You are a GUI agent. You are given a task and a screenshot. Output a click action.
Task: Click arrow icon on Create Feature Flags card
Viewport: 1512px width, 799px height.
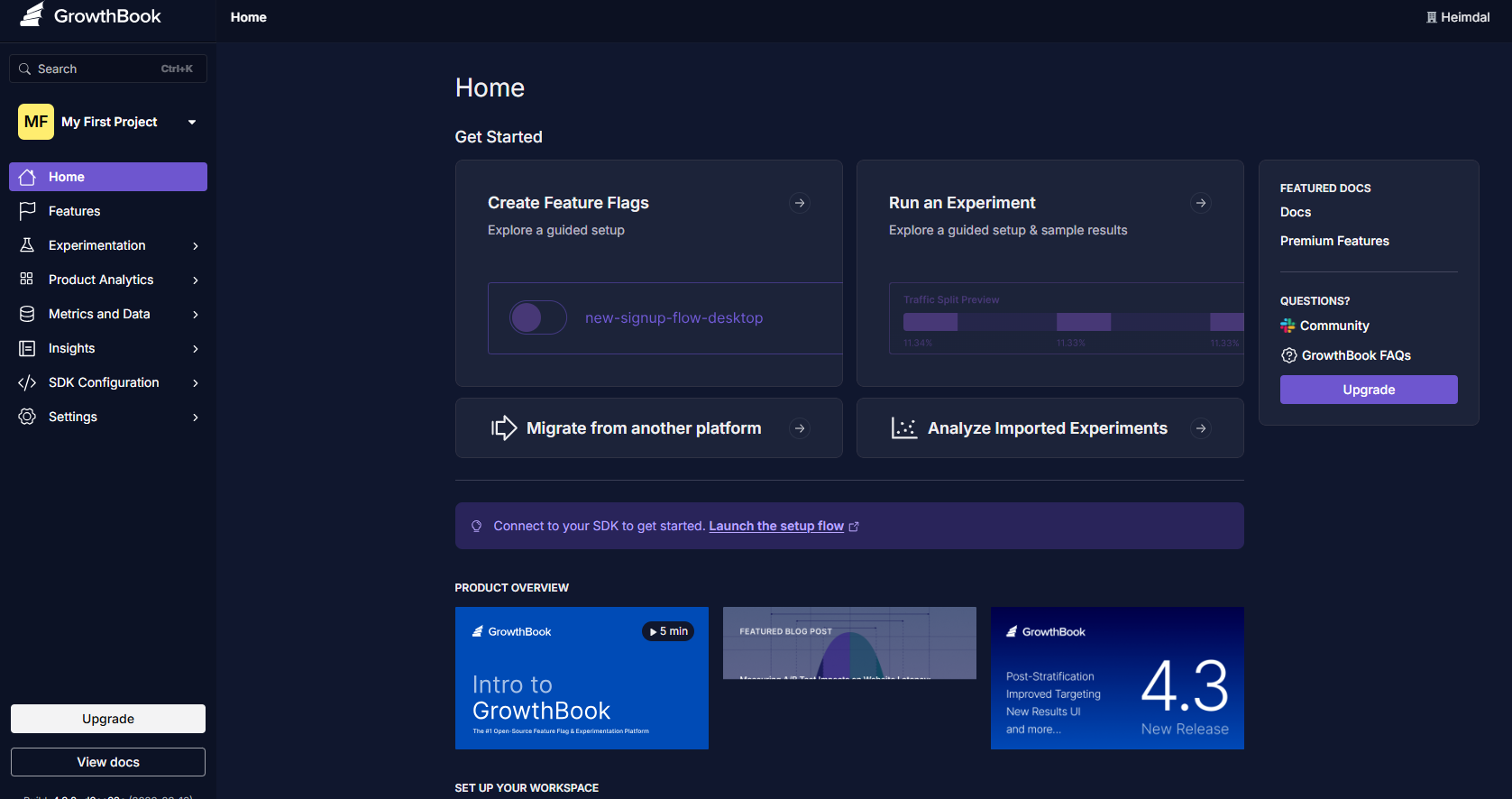click(x=800, y=203)
